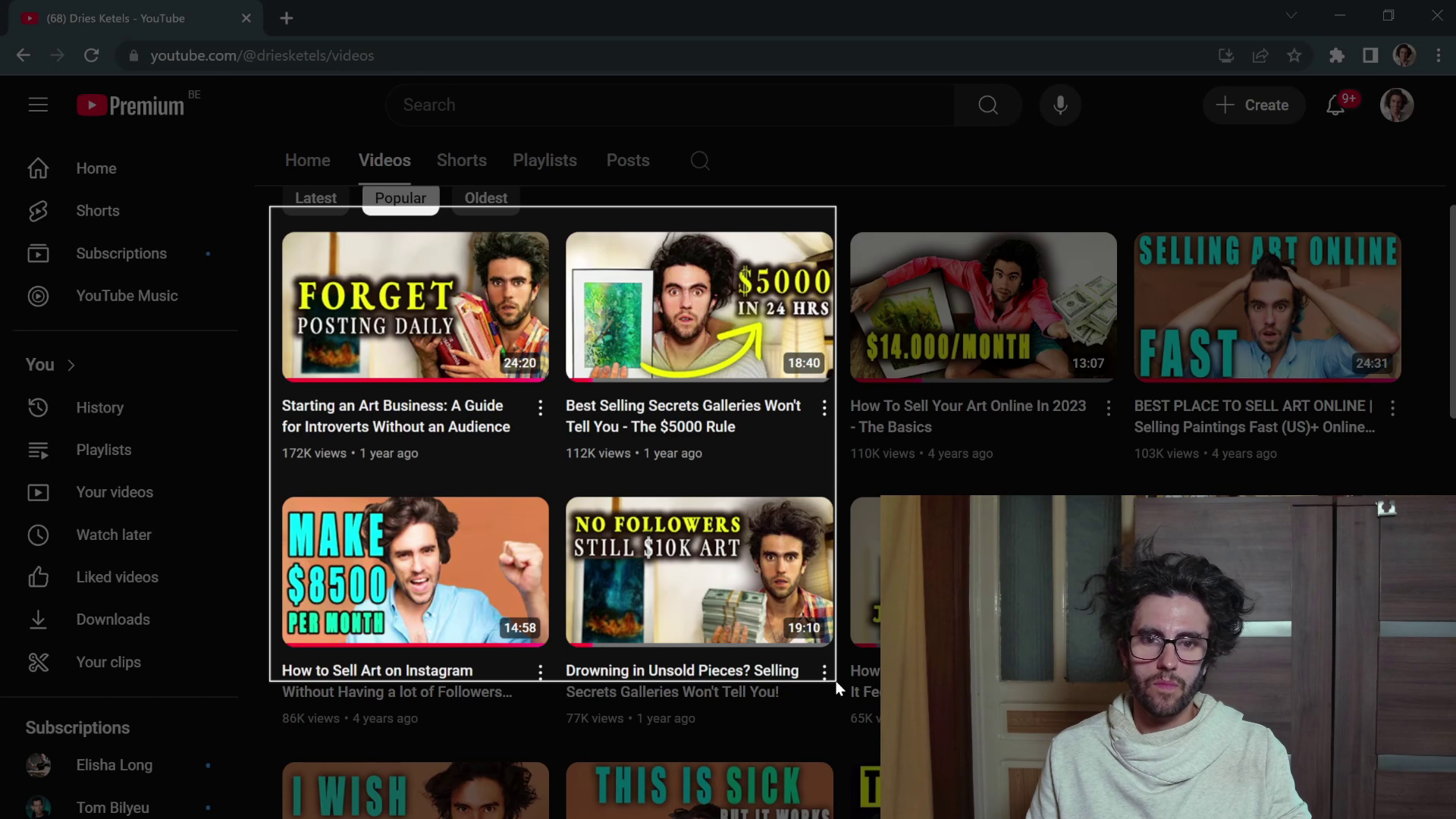Click the hamburger guide menu icon

coord(38,105)
